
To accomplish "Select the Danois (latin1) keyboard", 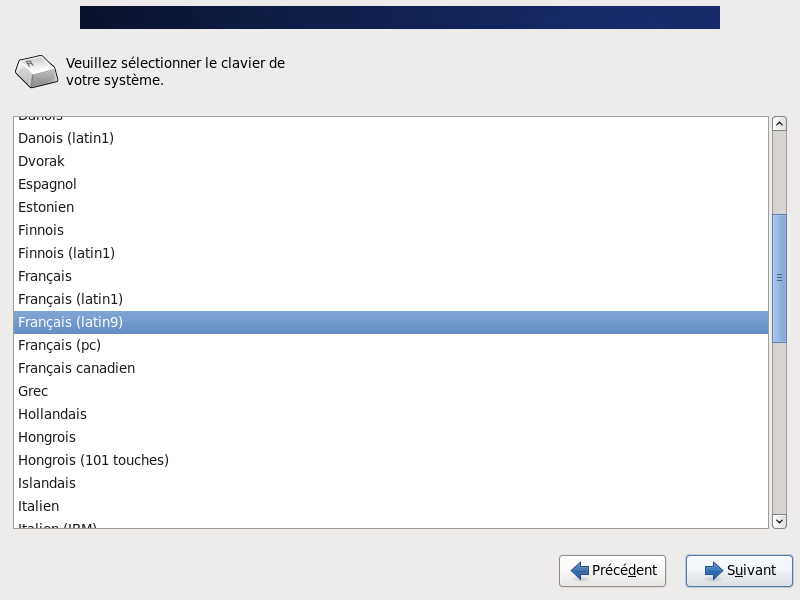I will [x=66, y=138].
